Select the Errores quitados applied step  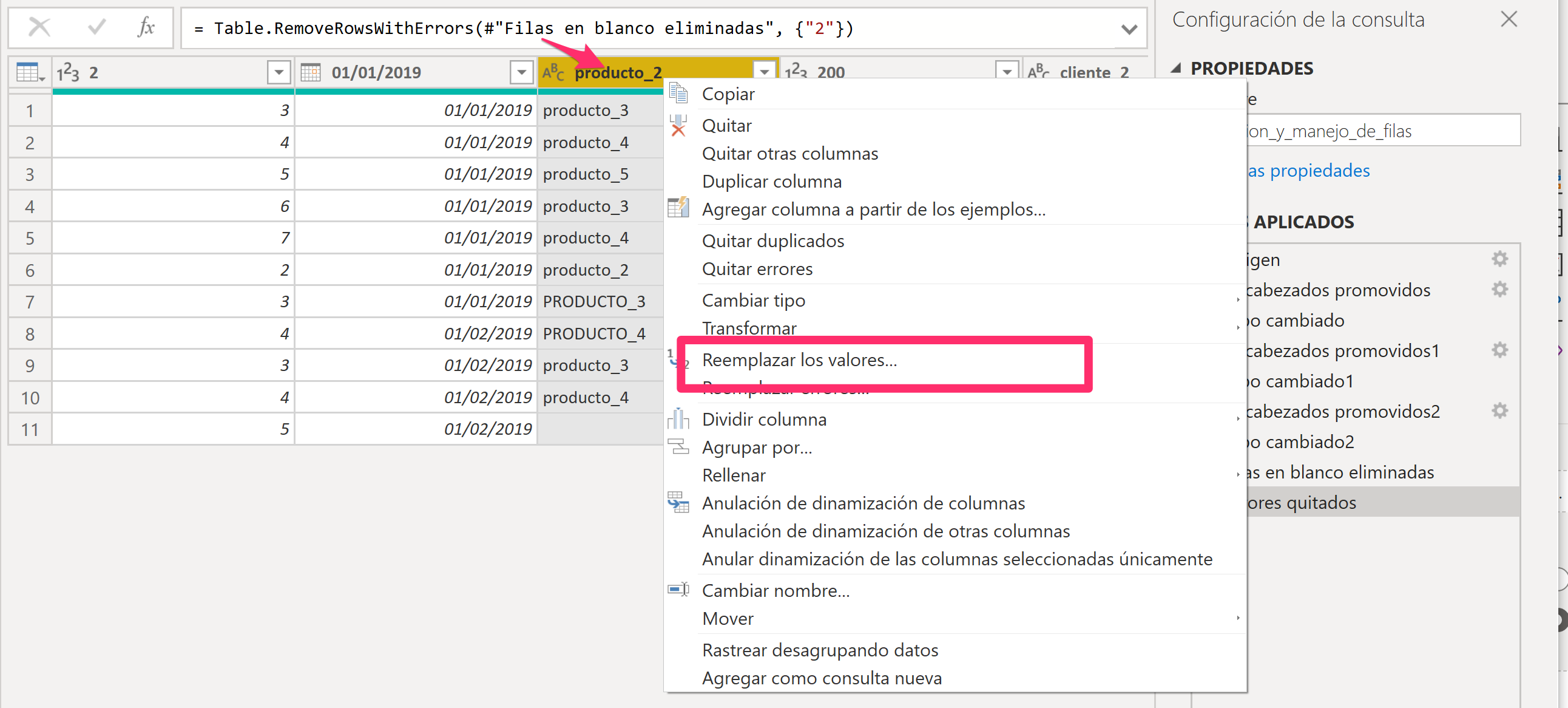click(1382, 502)
